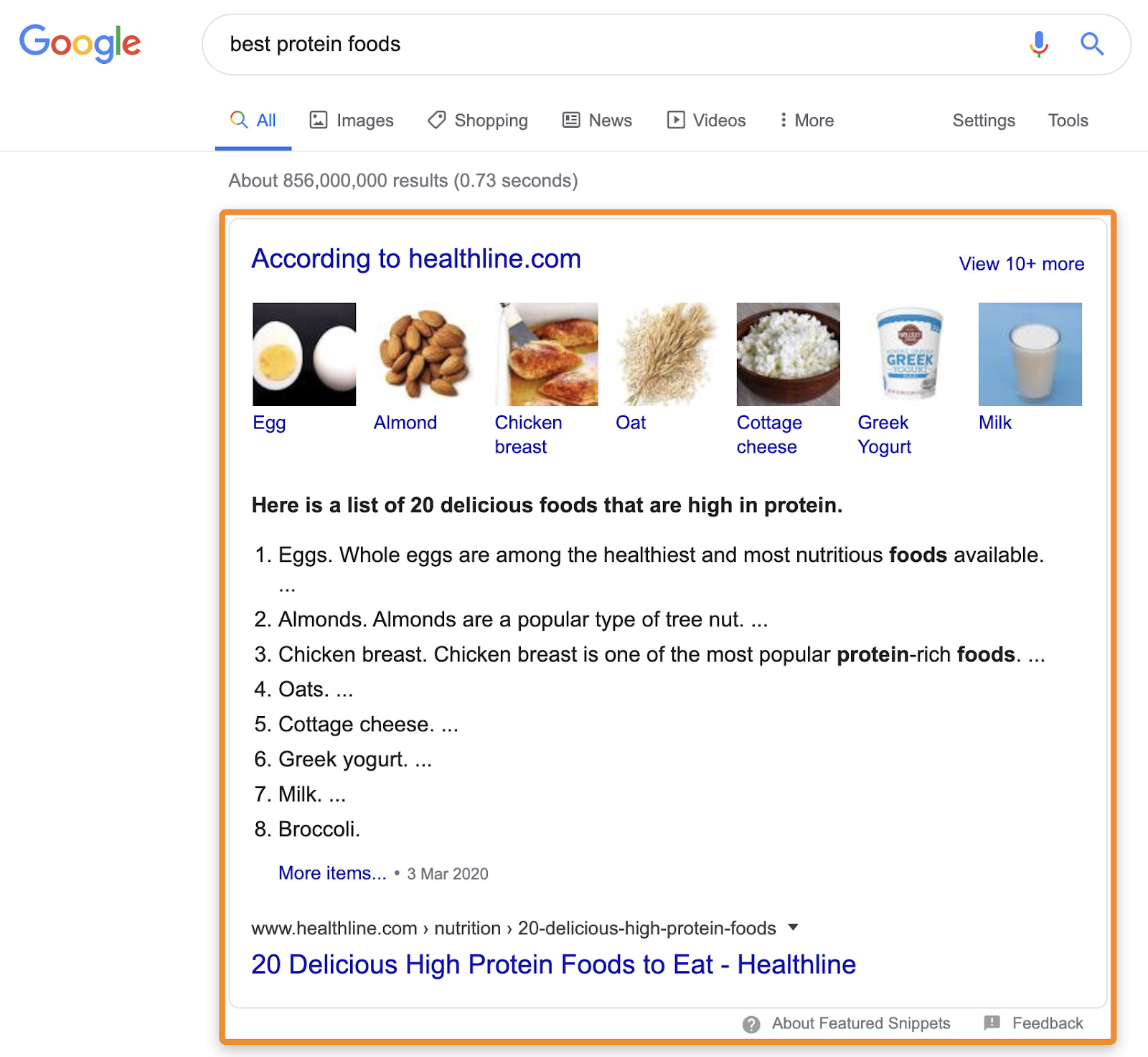Viewport: 1148px width, 1057px height.
Task: Select the Egg result in the carousel
Action: (303, 353)
